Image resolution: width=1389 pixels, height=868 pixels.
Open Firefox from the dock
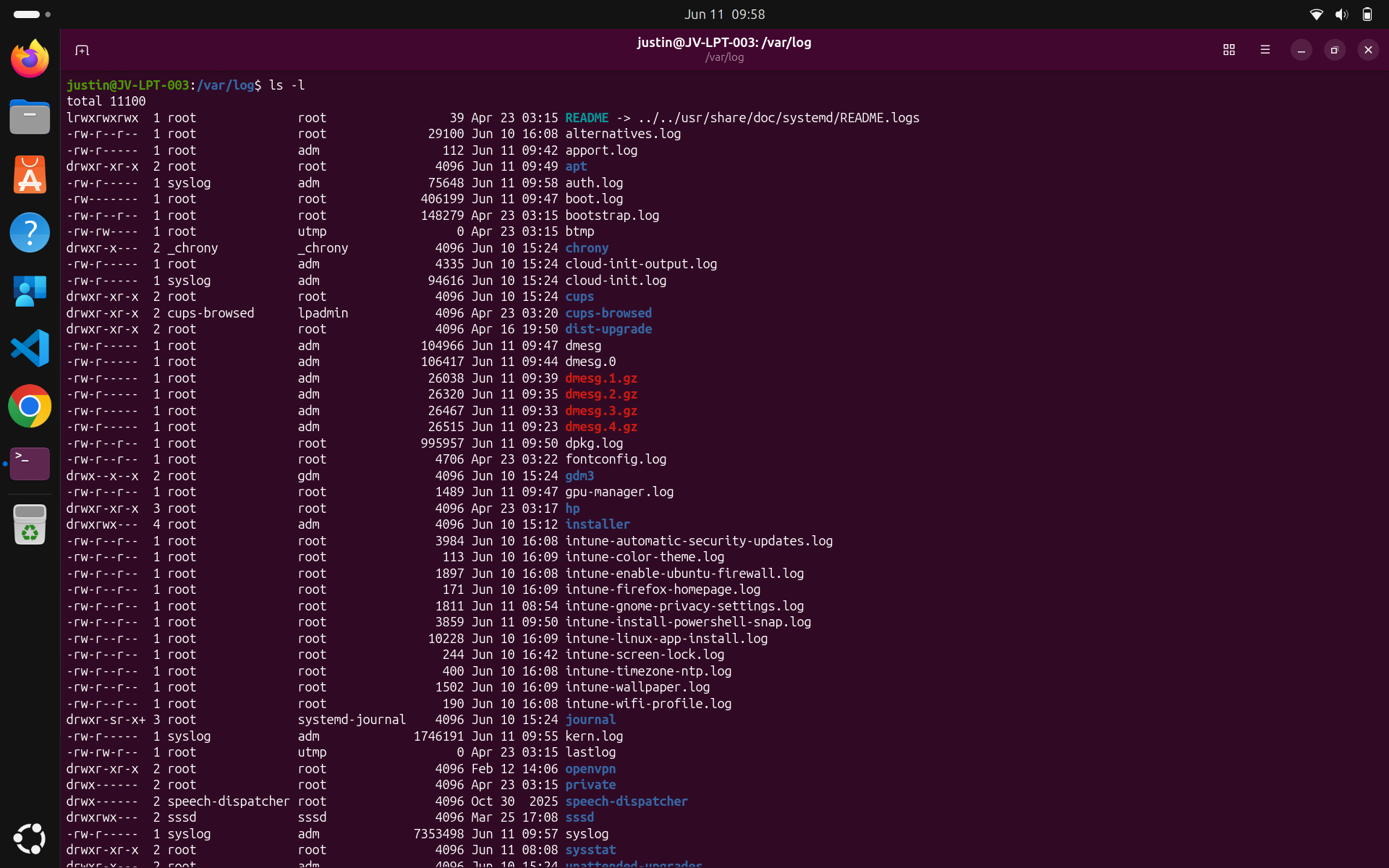coord(30,59)
